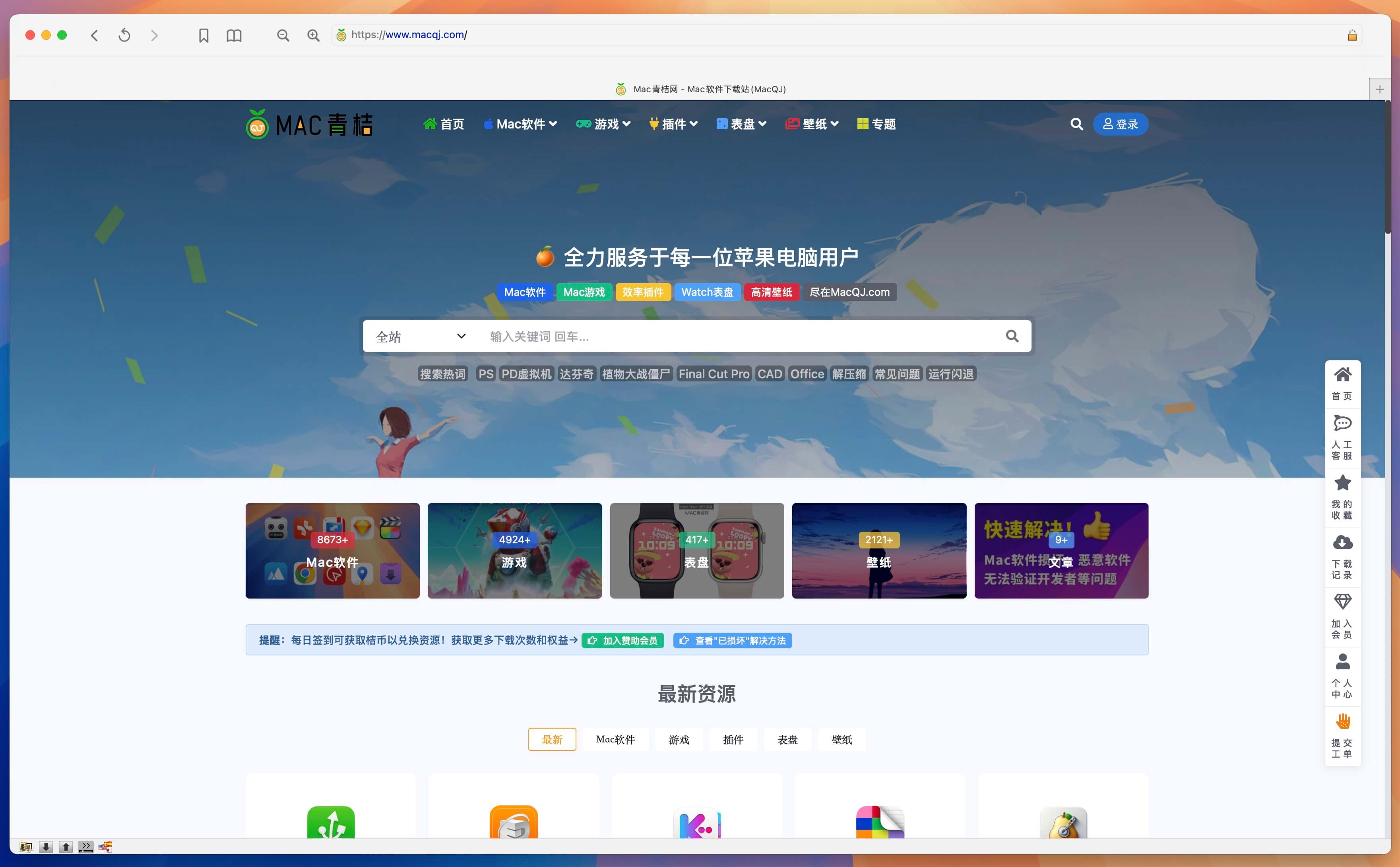Click the MAC青桔 site logo

pos(310,124)
